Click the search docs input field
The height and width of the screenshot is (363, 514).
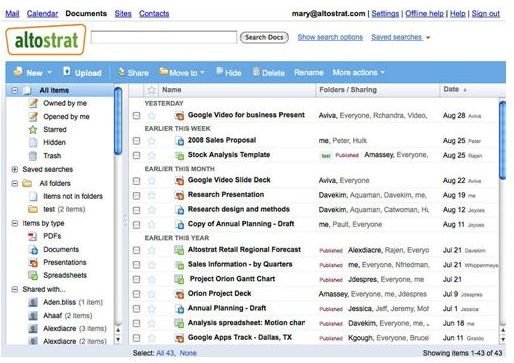164,37
